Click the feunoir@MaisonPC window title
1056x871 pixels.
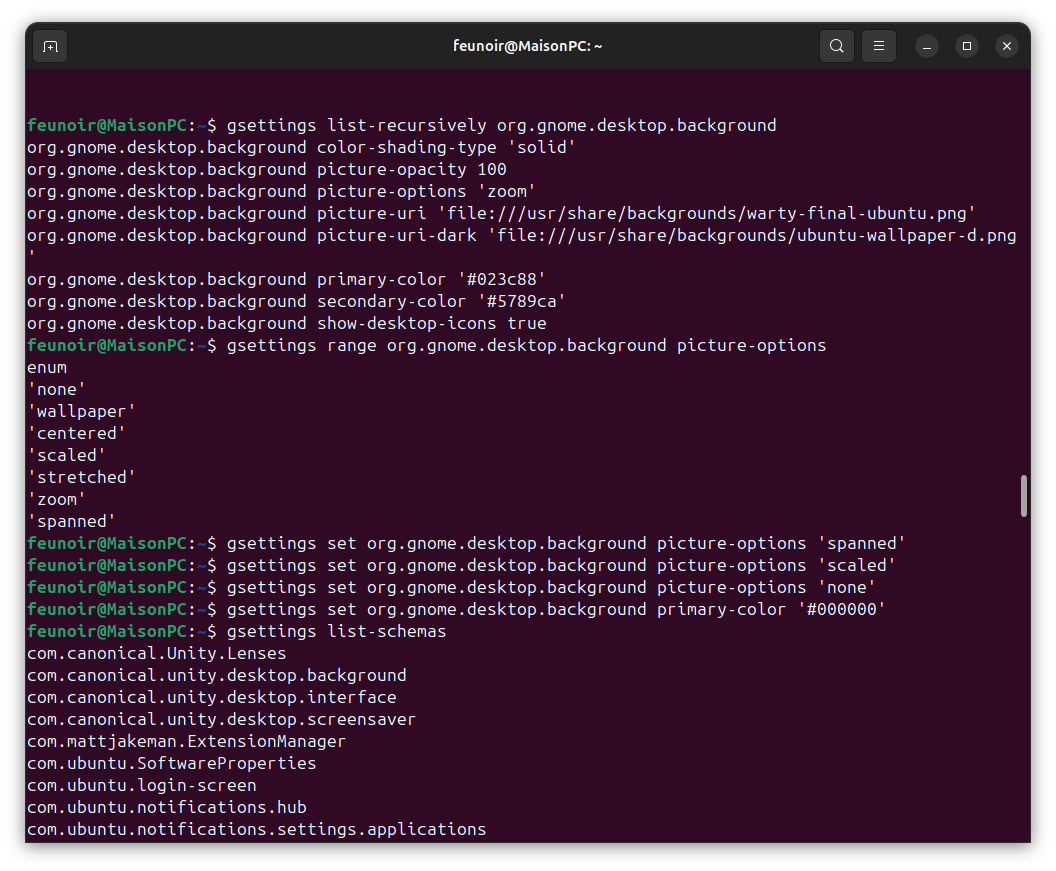tap(527, 46)
